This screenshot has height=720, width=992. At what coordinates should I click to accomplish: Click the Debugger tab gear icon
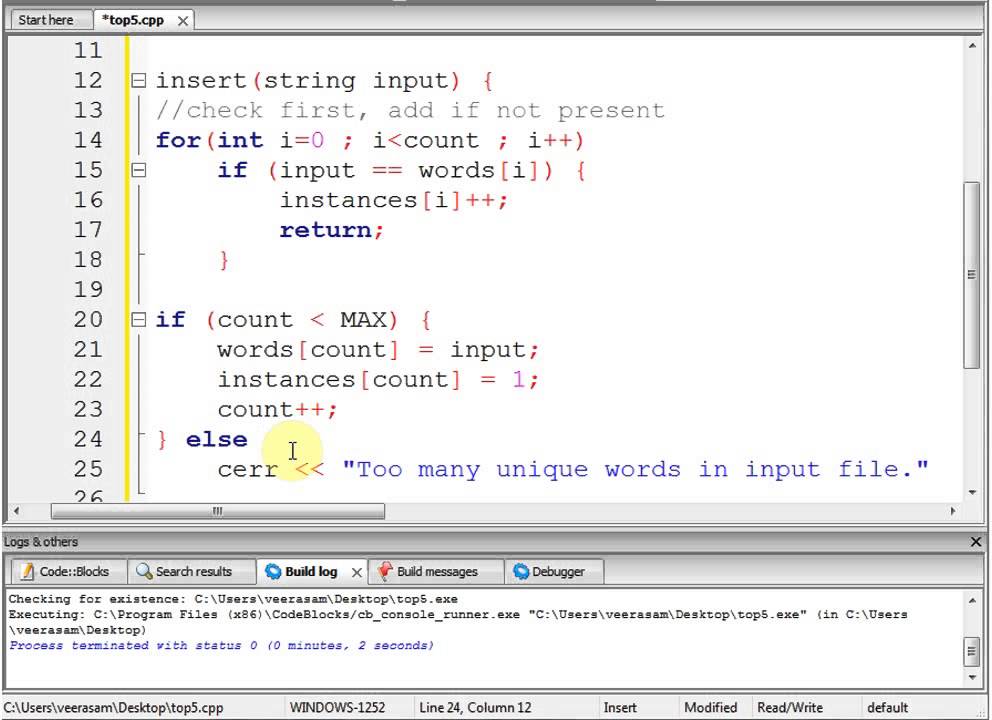coord(521,571)
